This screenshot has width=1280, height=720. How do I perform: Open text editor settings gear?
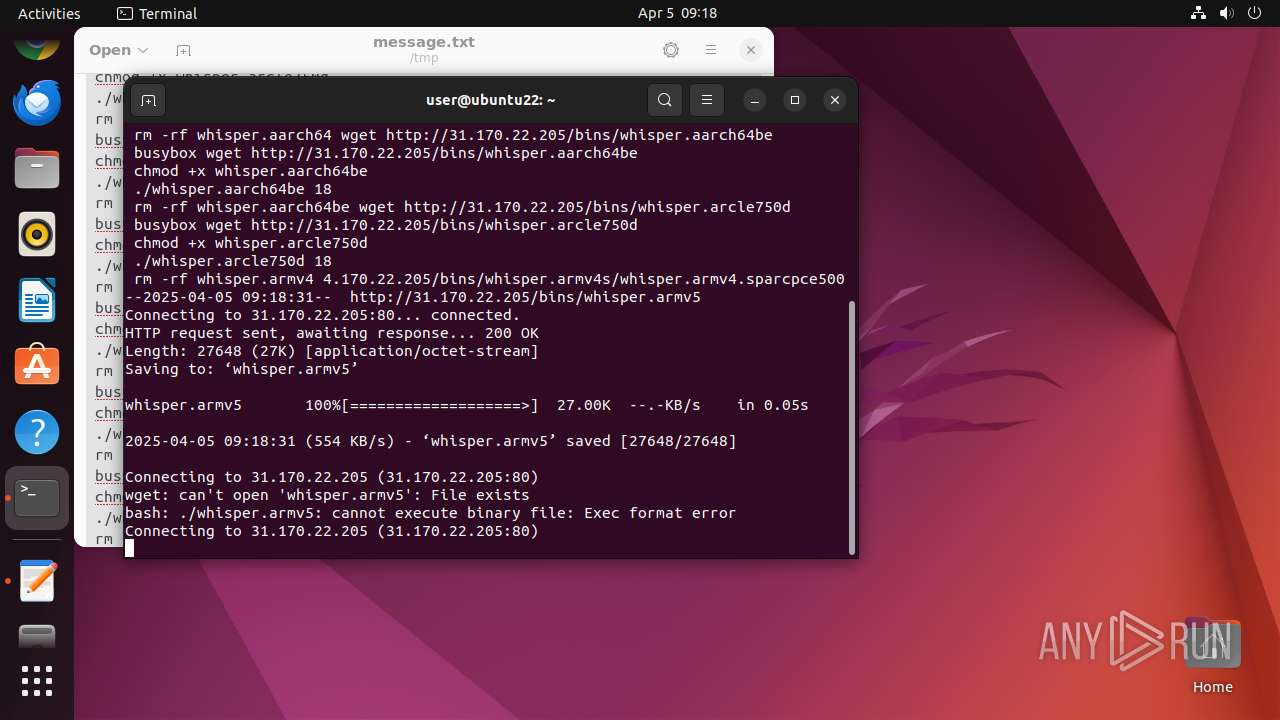point(671,50)
